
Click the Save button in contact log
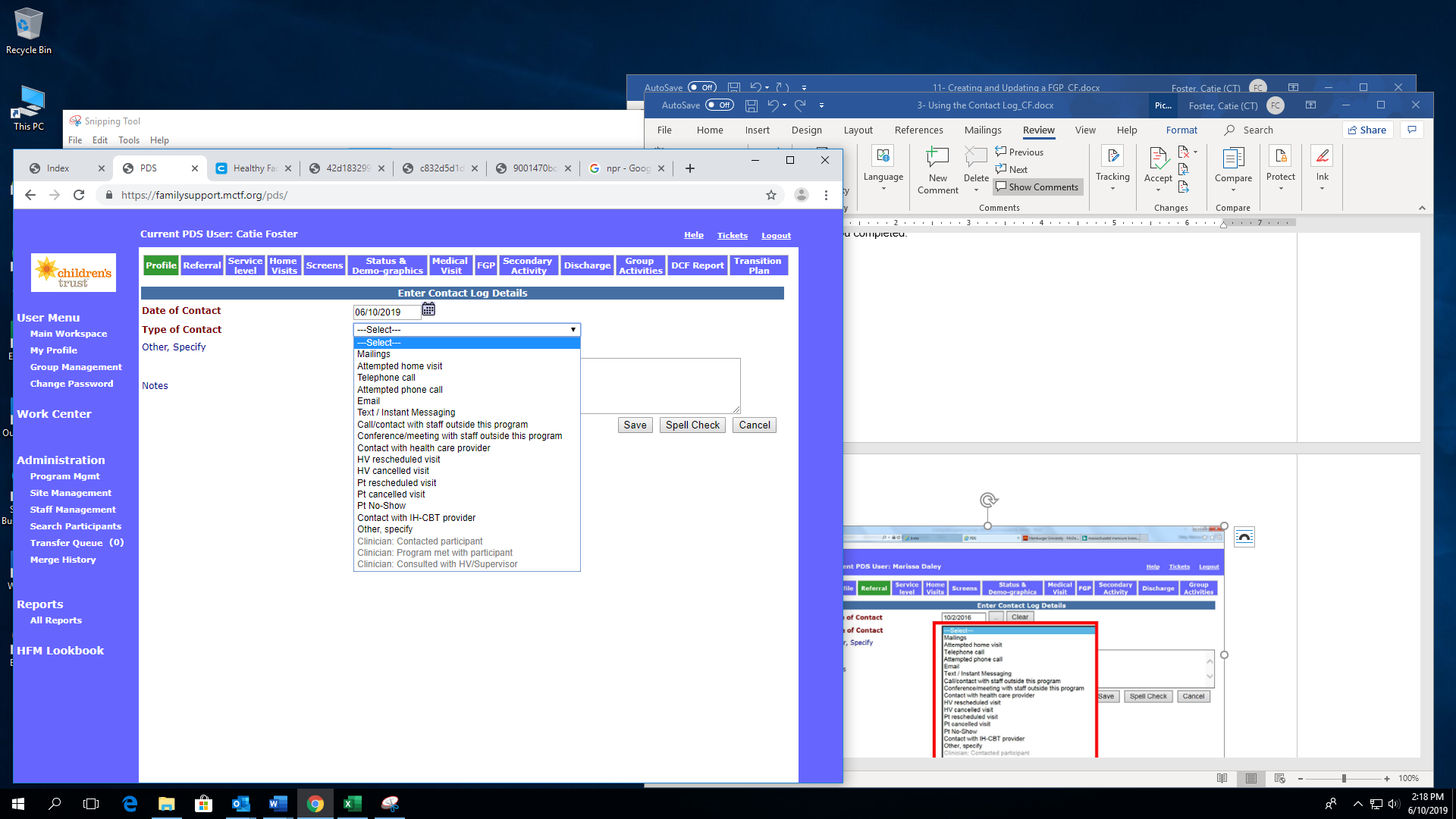click(x=635, y=425)
